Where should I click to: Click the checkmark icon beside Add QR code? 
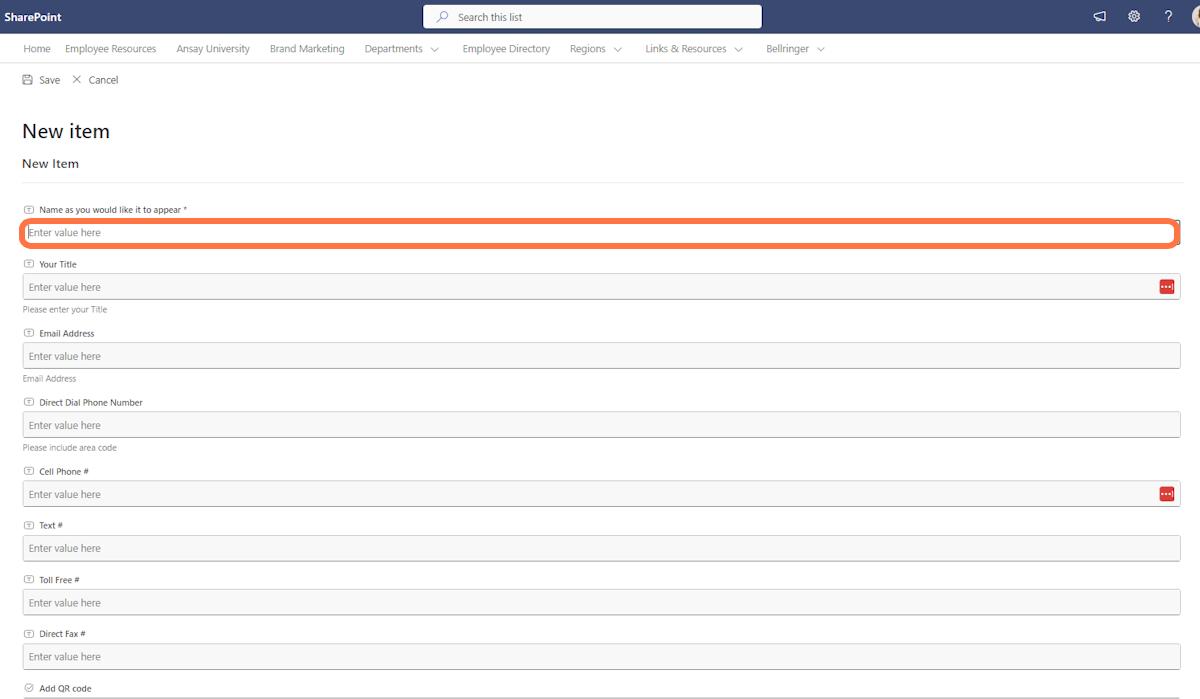pyautogui.click(x=29, y=689)
